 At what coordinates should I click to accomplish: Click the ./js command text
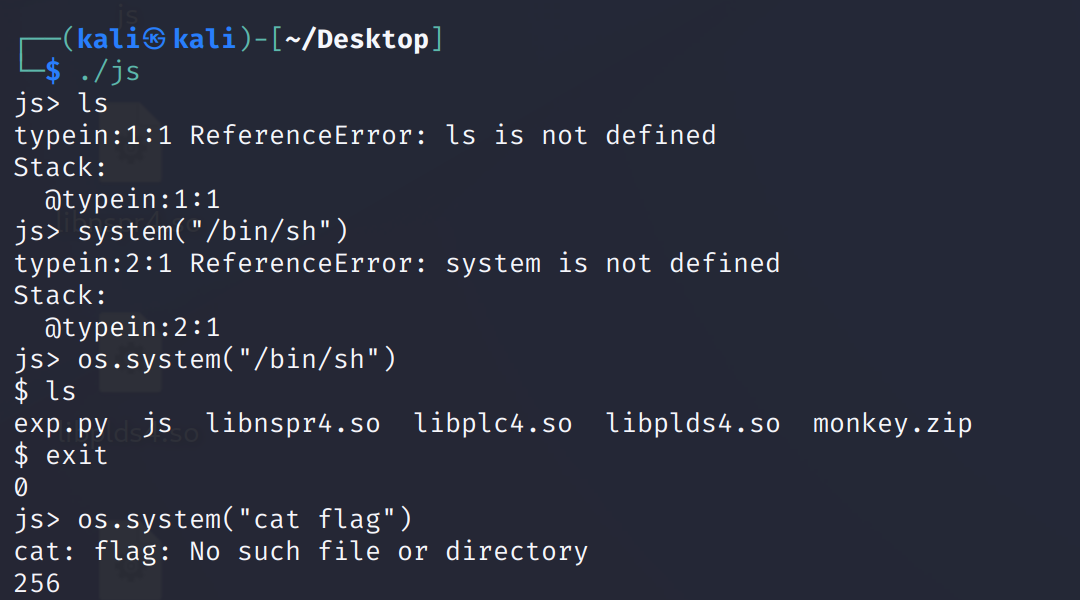click(109, 71)
